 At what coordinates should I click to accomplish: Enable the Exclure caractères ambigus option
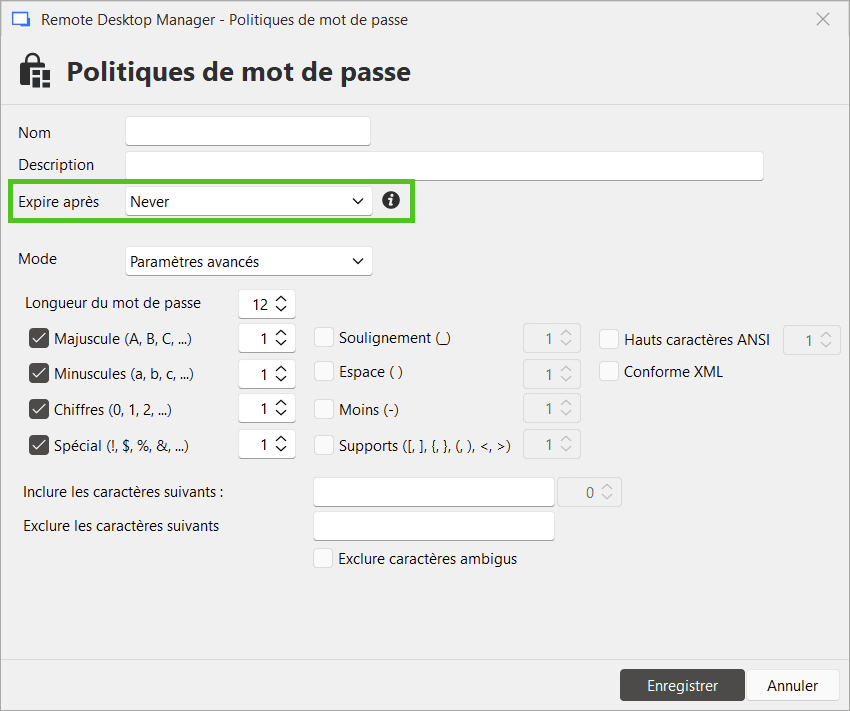[x=324, y=559]
